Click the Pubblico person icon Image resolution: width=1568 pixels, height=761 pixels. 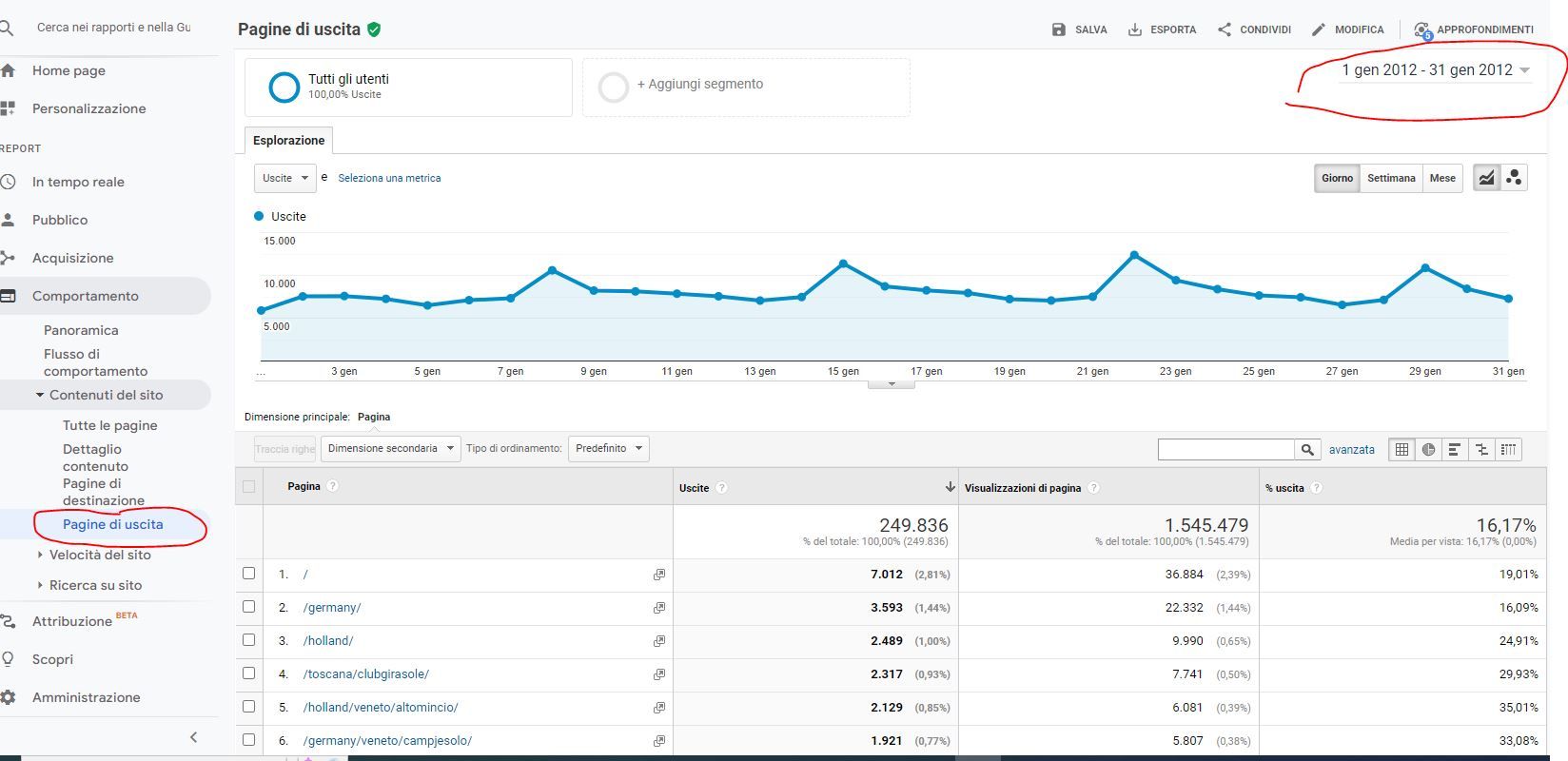coord(8,220)
